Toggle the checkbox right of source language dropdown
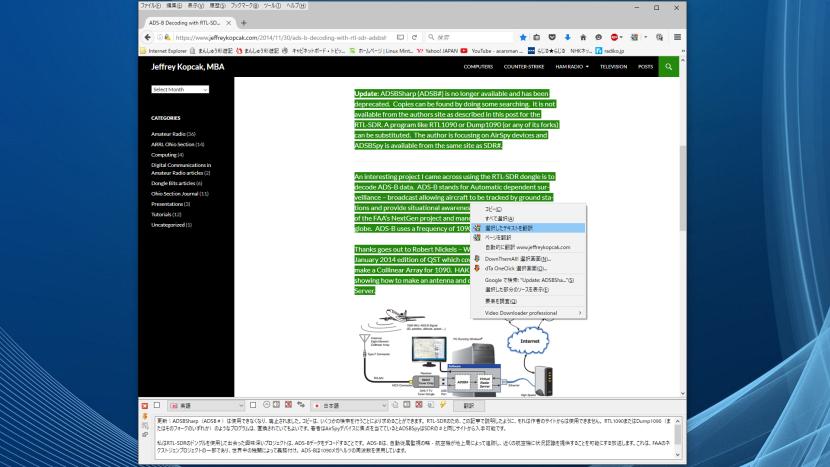The image size is (830, 467). pos(253,405)
